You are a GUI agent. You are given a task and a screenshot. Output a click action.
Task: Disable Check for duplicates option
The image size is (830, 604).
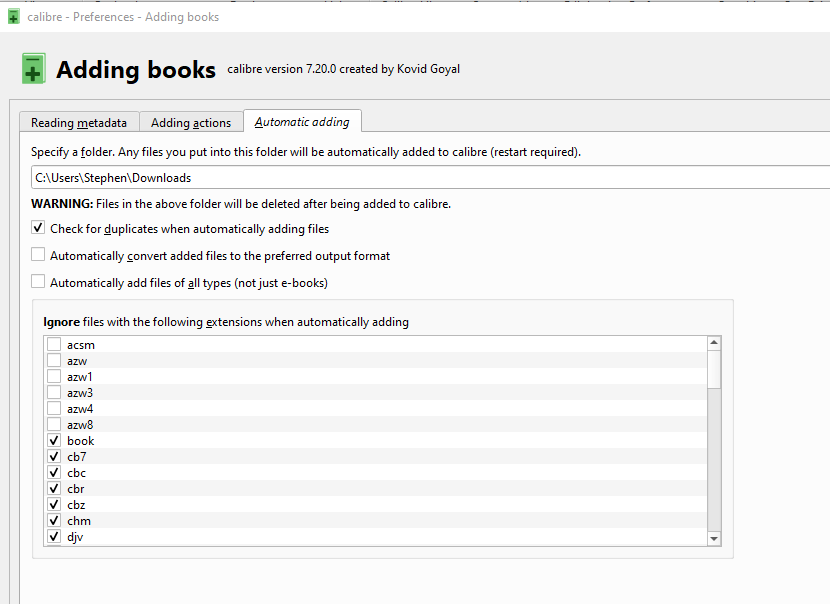tap(39, 229)
